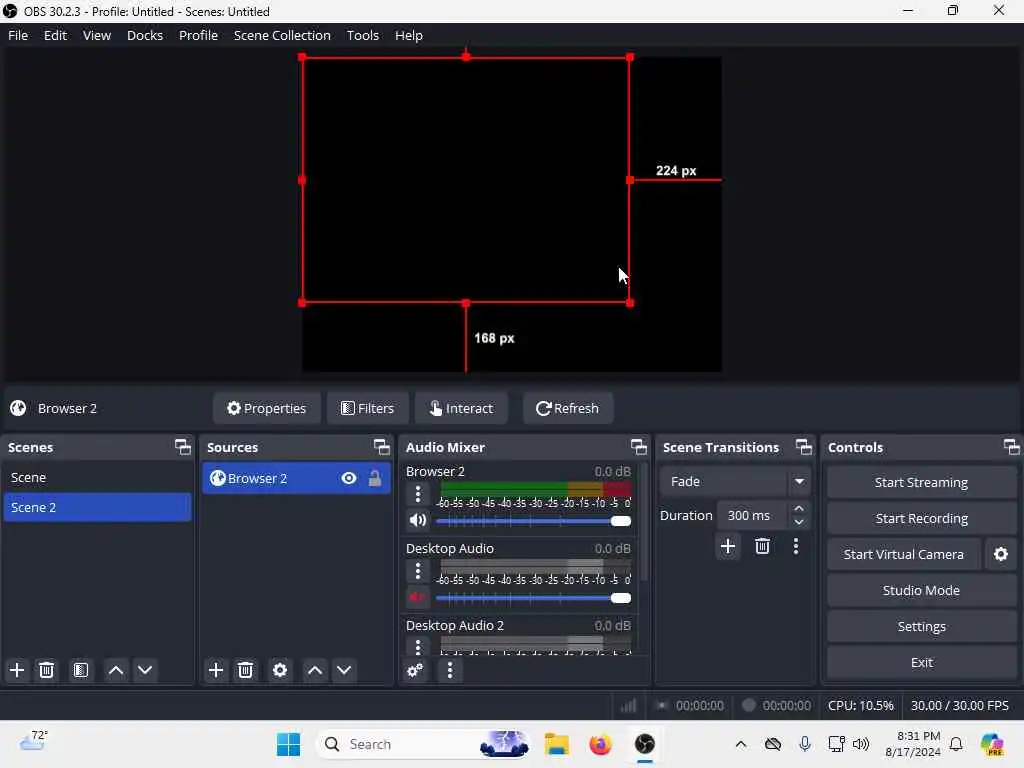Open scene filters icon in Scenes dock
The width and height of the screenshot is (1024, 768).
coord(81,670)
